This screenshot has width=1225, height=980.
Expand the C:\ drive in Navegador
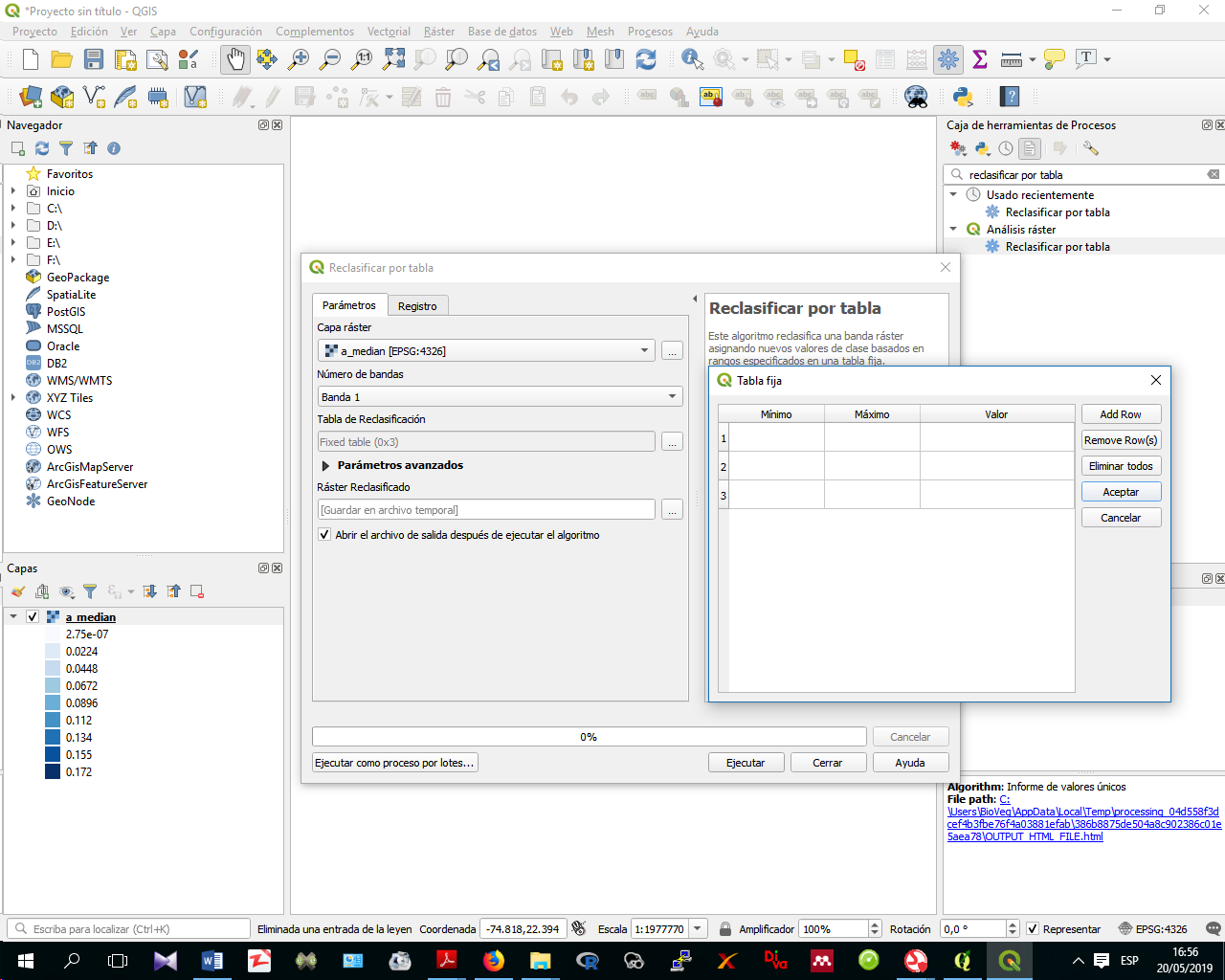click(x=13, y=209)
